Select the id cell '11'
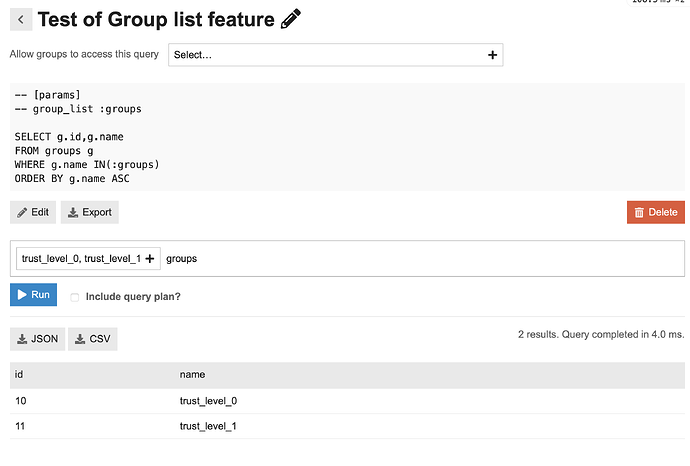 [20, 426]
